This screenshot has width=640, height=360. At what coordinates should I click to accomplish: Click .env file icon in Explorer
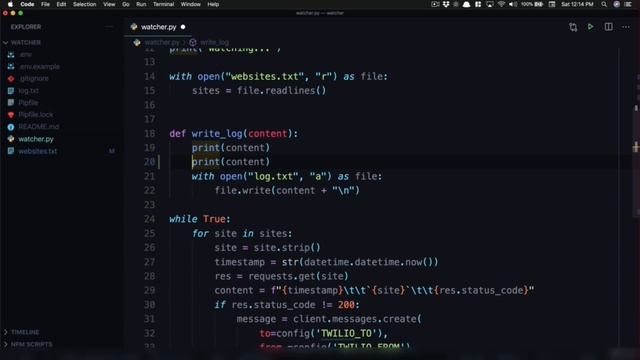[11, 54]
